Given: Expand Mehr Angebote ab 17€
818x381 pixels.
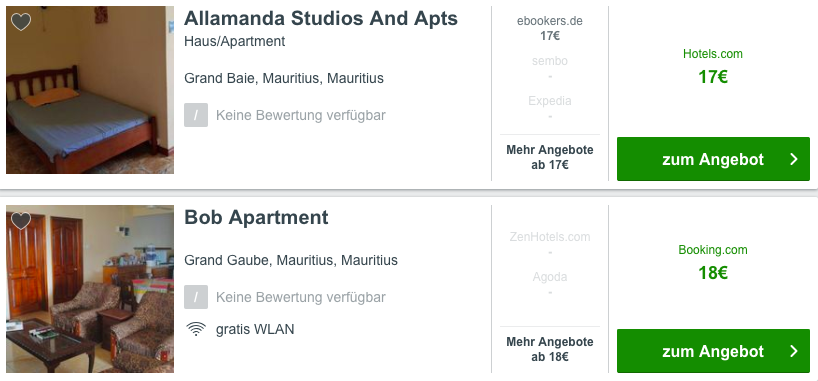Looking at the screenshot, I should pos(550,158).
